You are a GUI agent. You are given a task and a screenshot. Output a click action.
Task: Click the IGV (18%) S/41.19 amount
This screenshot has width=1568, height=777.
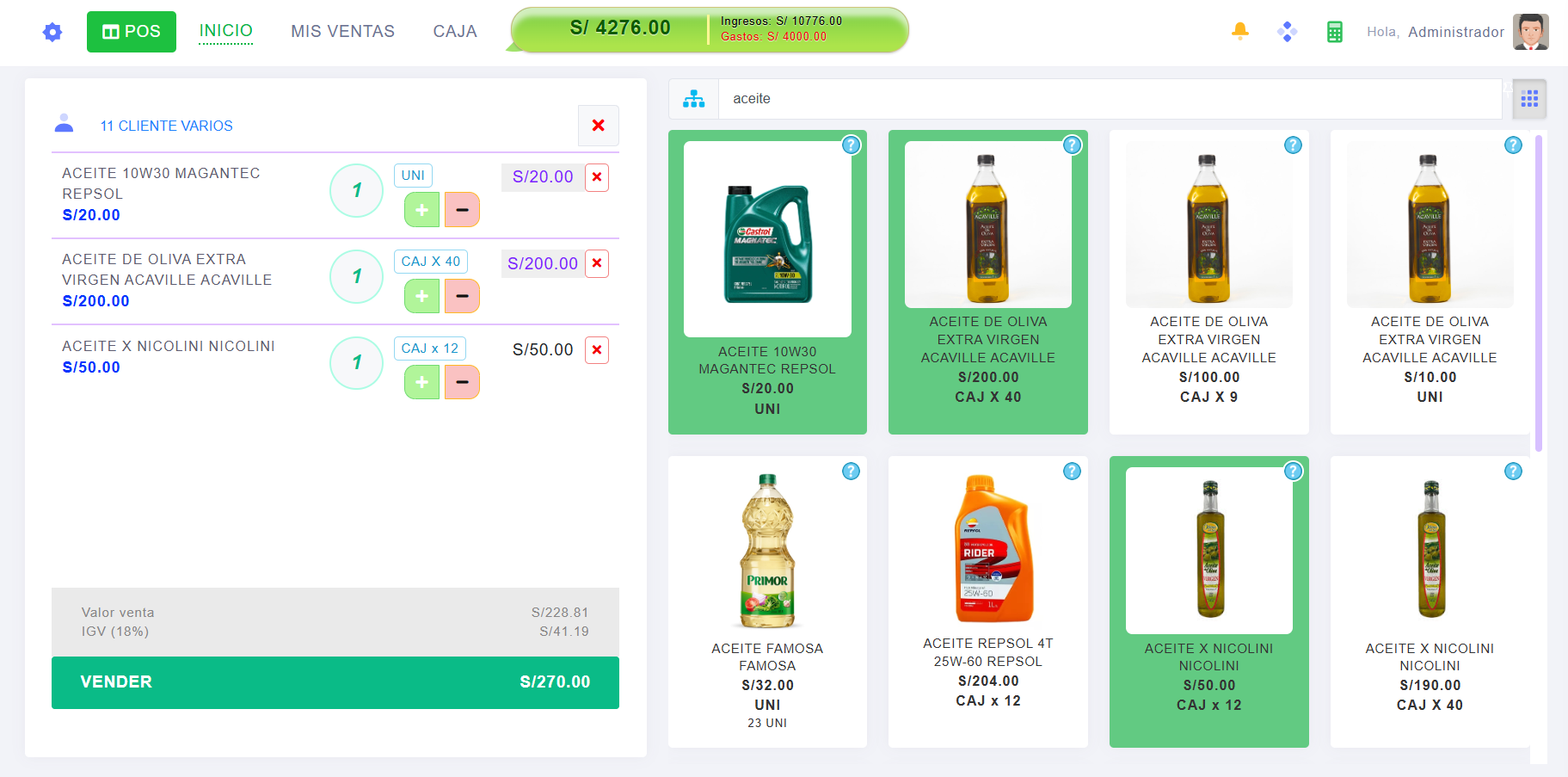564,632
